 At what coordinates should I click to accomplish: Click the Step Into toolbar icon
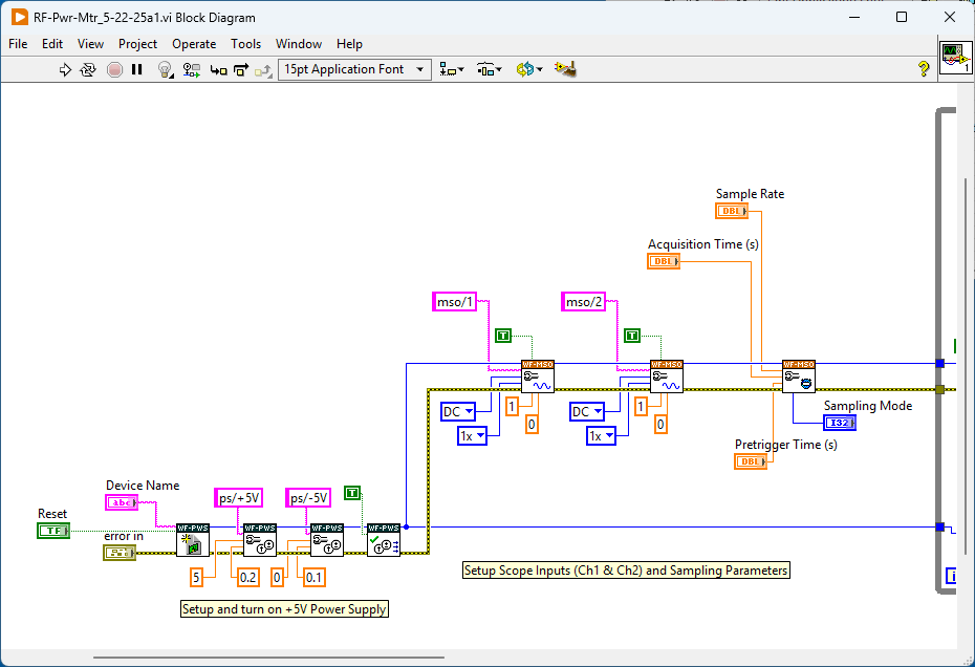coord(218,70)
